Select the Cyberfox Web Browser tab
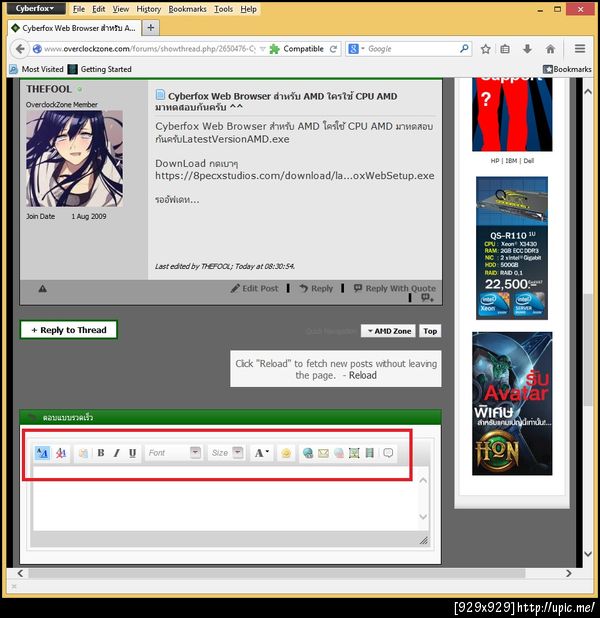The image size is (600, 618). pyautogui.click(x=74, y=28)
